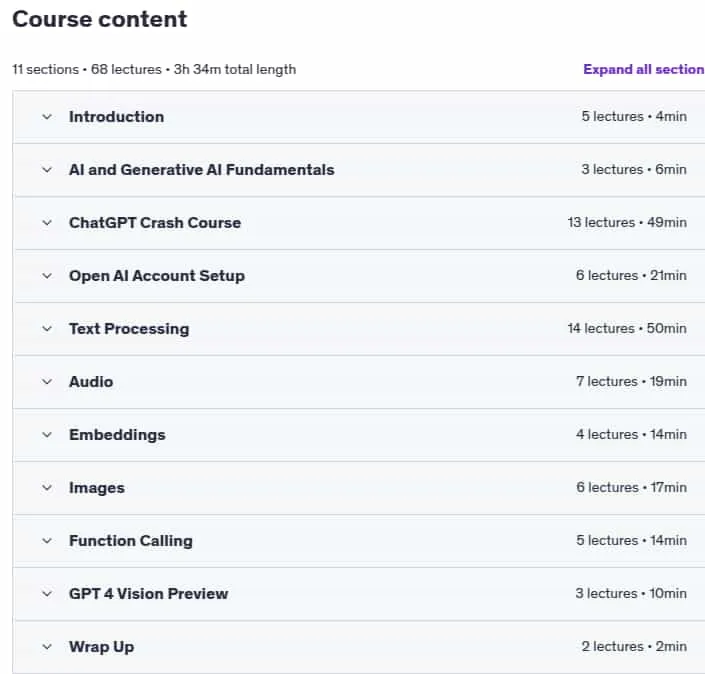Open the Function Calling section title
Viewport: 705px width, 674px height.
[x=131, y=541]
